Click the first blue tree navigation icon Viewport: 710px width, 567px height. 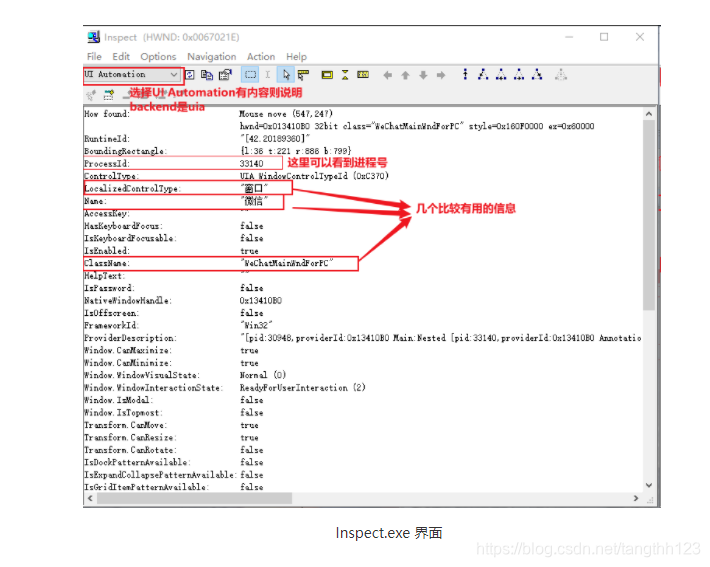click(465, 74)
